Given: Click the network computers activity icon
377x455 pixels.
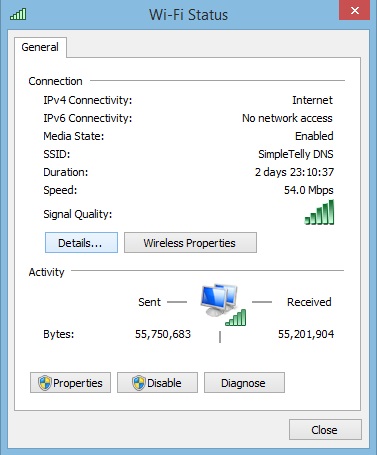Looking at the screenshot, I should (x=219, y=300).
